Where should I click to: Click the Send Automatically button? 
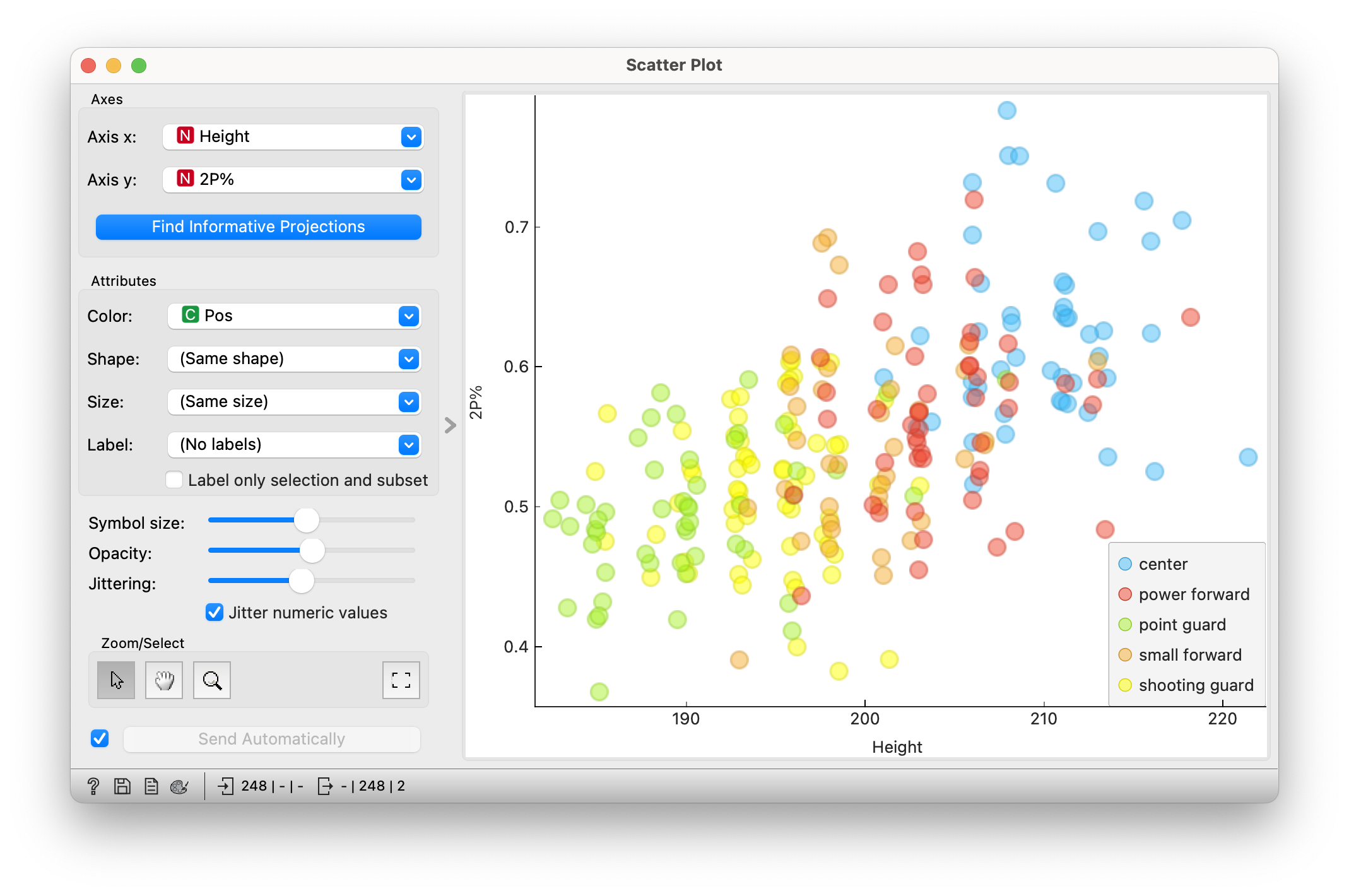(272, 739)
